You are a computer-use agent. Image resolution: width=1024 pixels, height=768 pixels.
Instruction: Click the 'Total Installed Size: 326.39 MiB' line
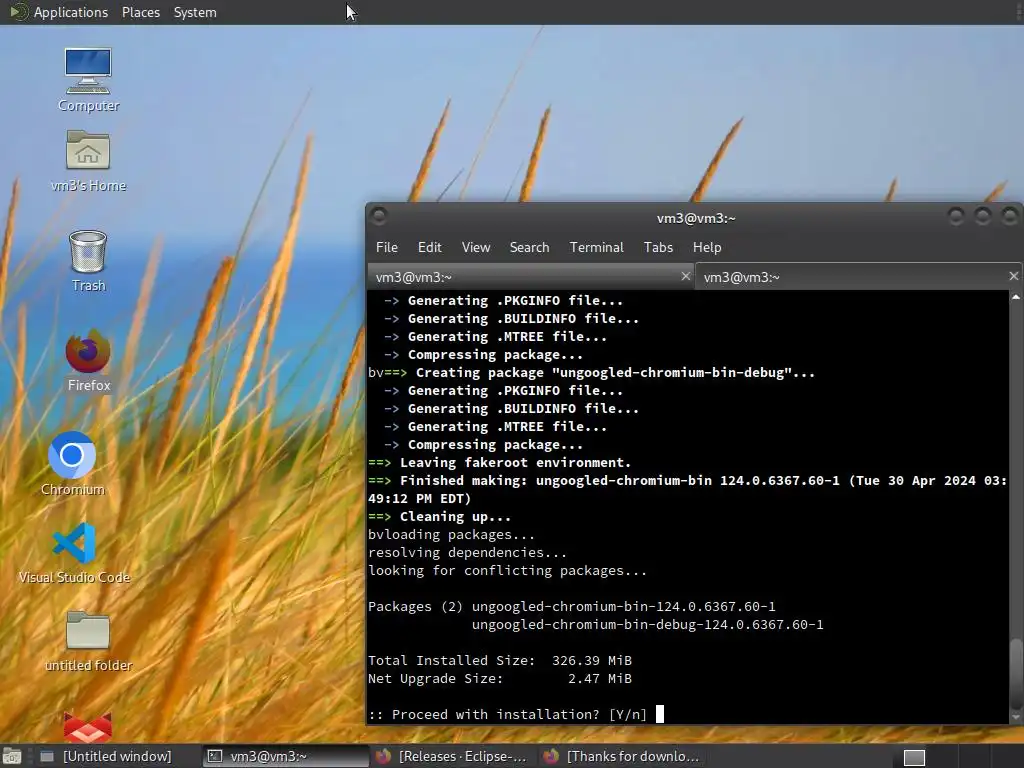pos(500,660)
